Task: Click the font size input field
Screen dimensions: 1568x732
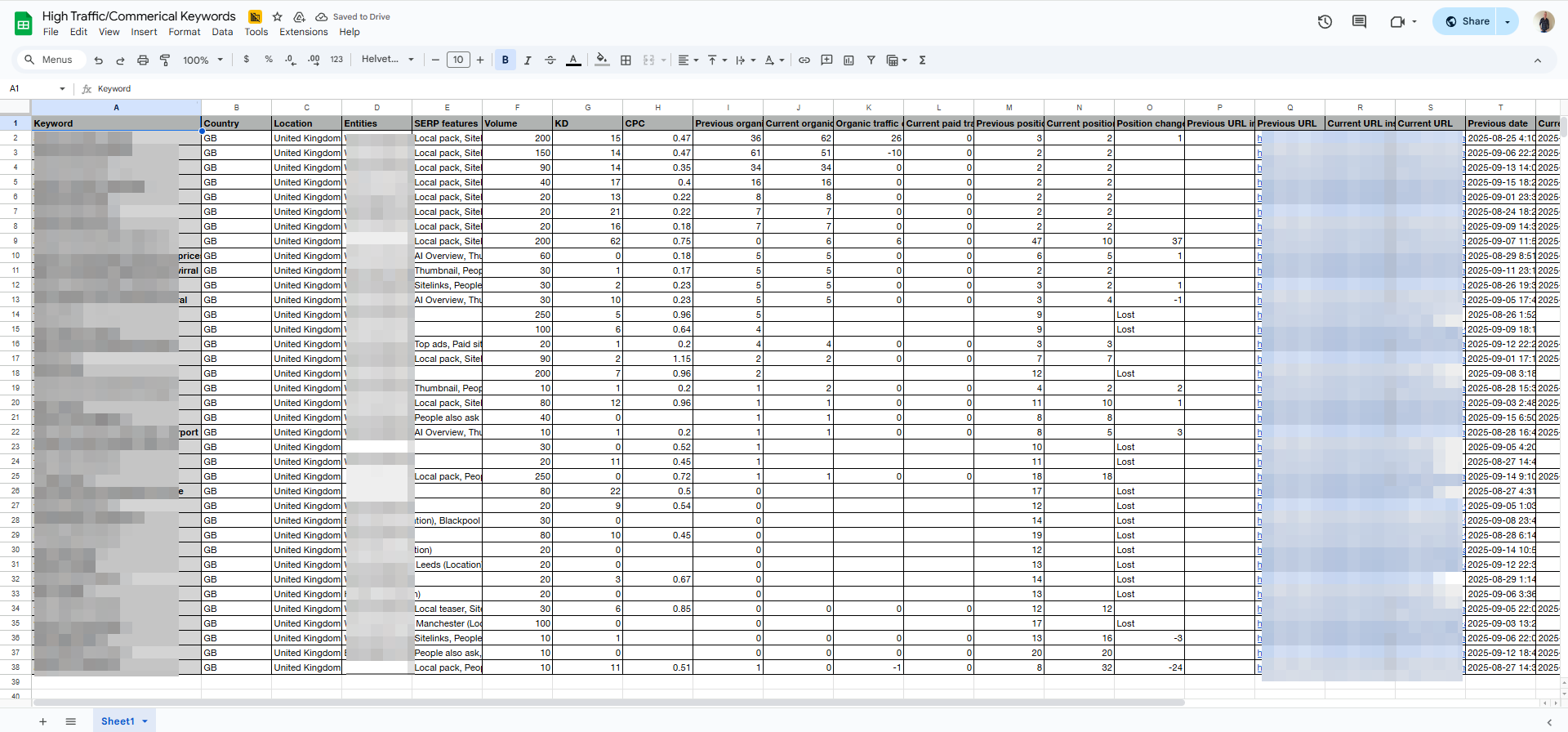Action: pyautogui.click(x=458, y=60)
